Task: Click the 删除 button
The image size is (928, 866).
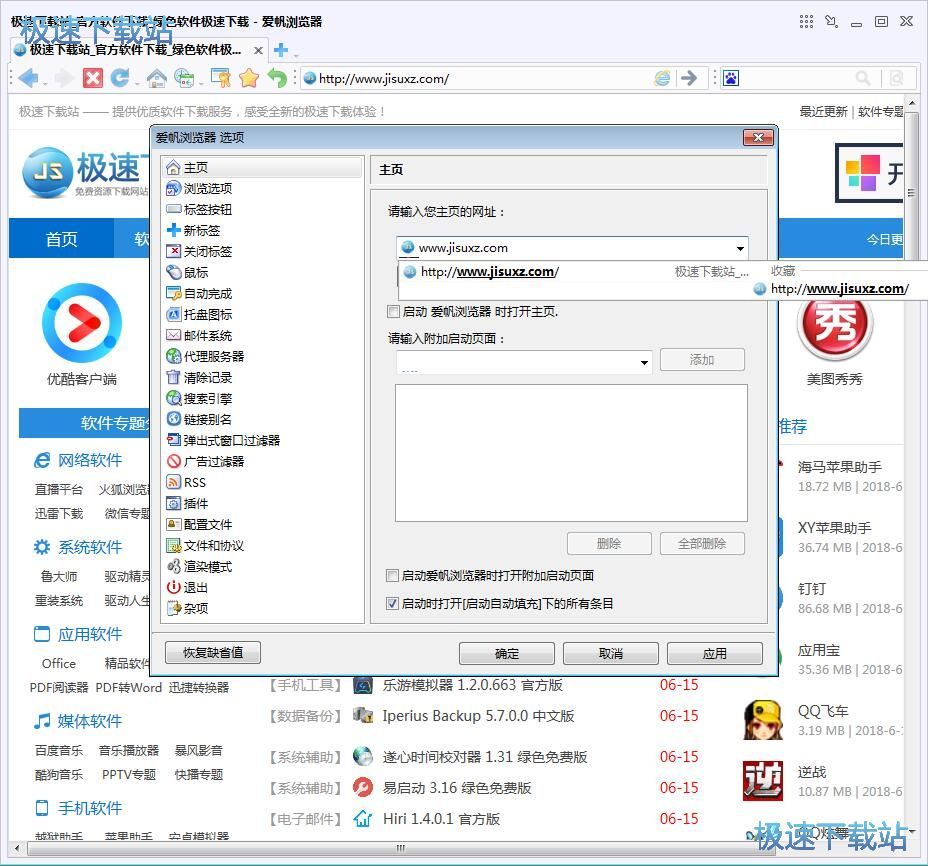Action: pos(609,543)
